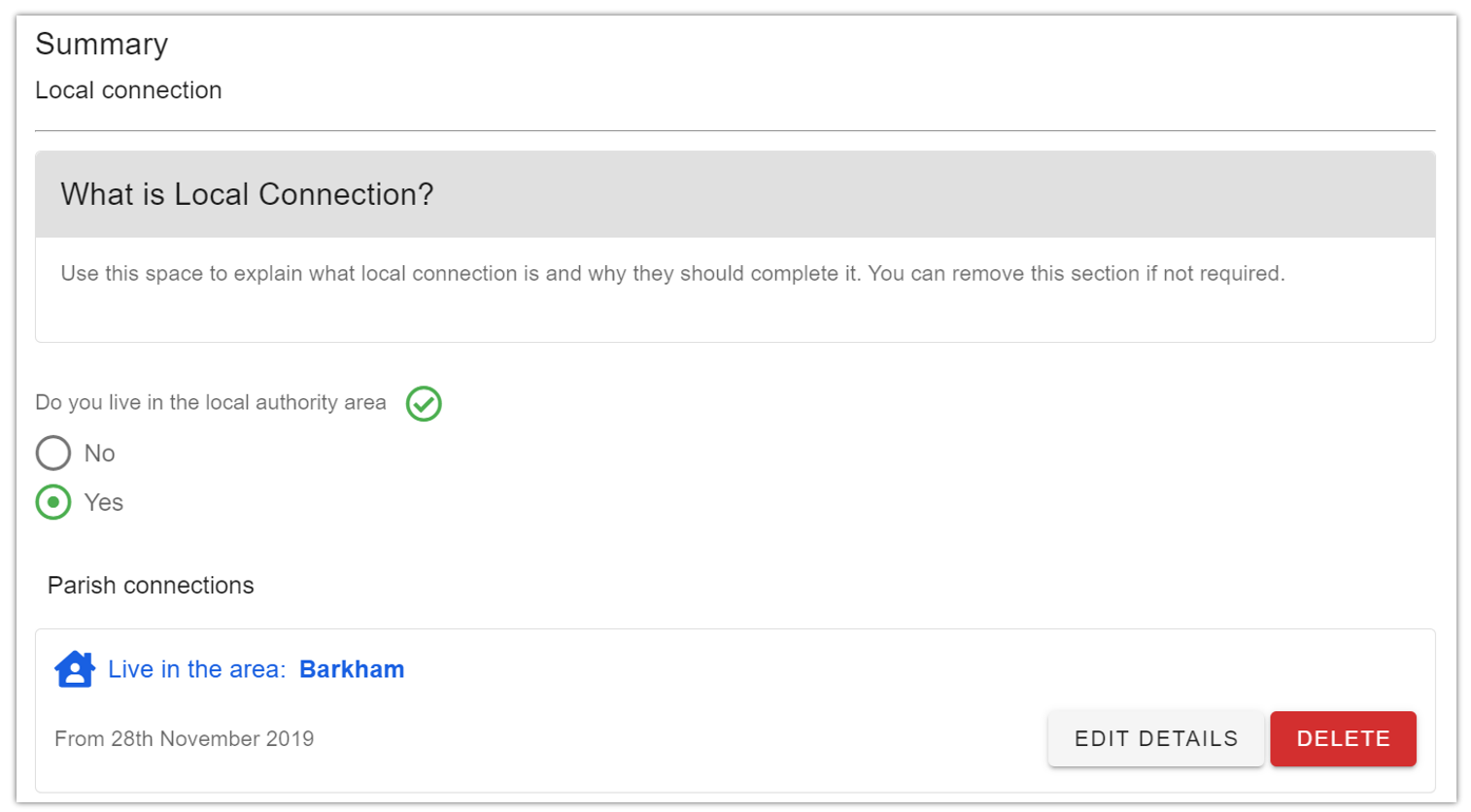Select the Yes radio button
1471x812 pixels.
pos(53,502)
